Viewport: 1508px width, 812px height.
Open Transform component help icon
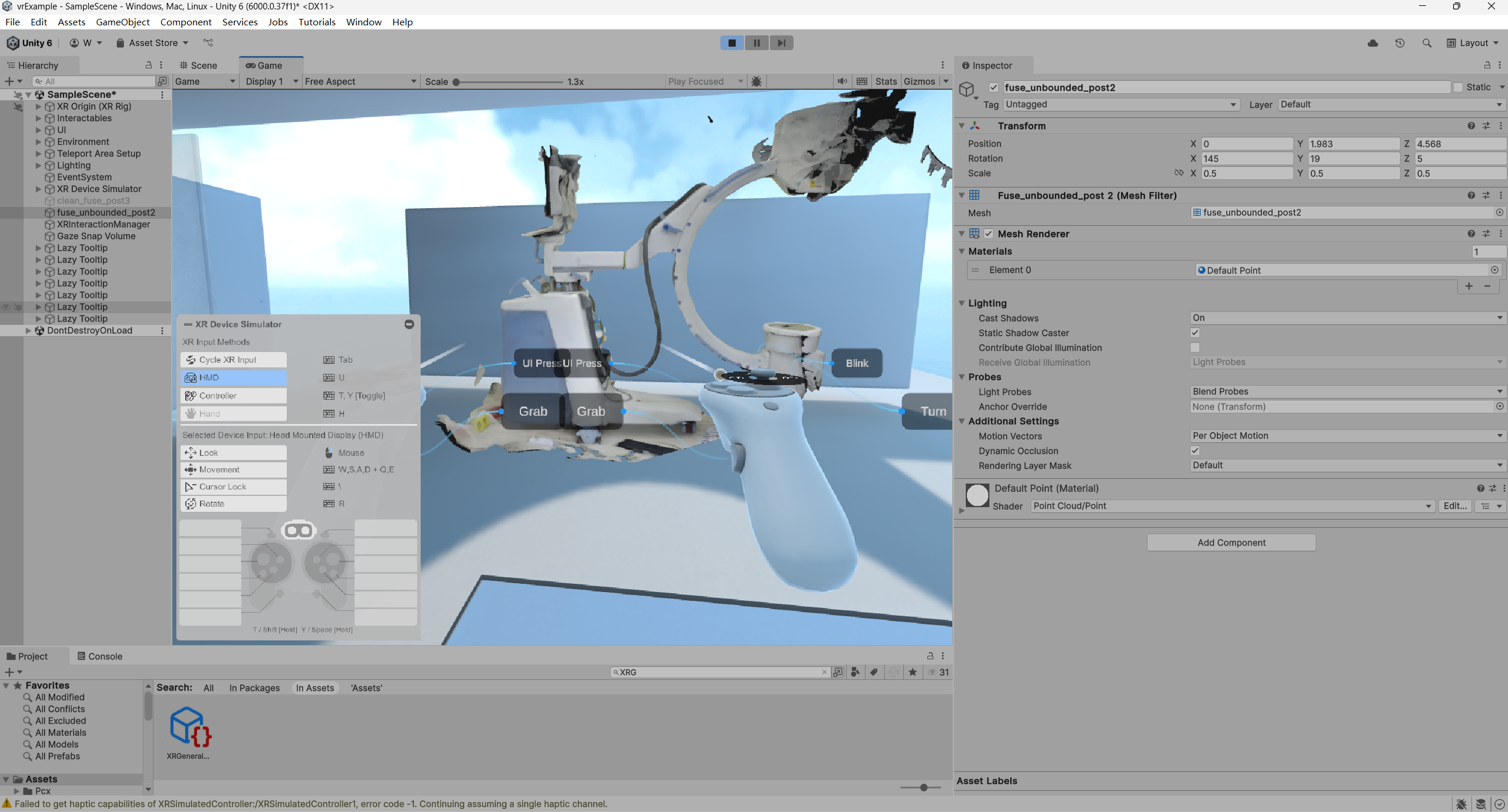coord(1471,126)
